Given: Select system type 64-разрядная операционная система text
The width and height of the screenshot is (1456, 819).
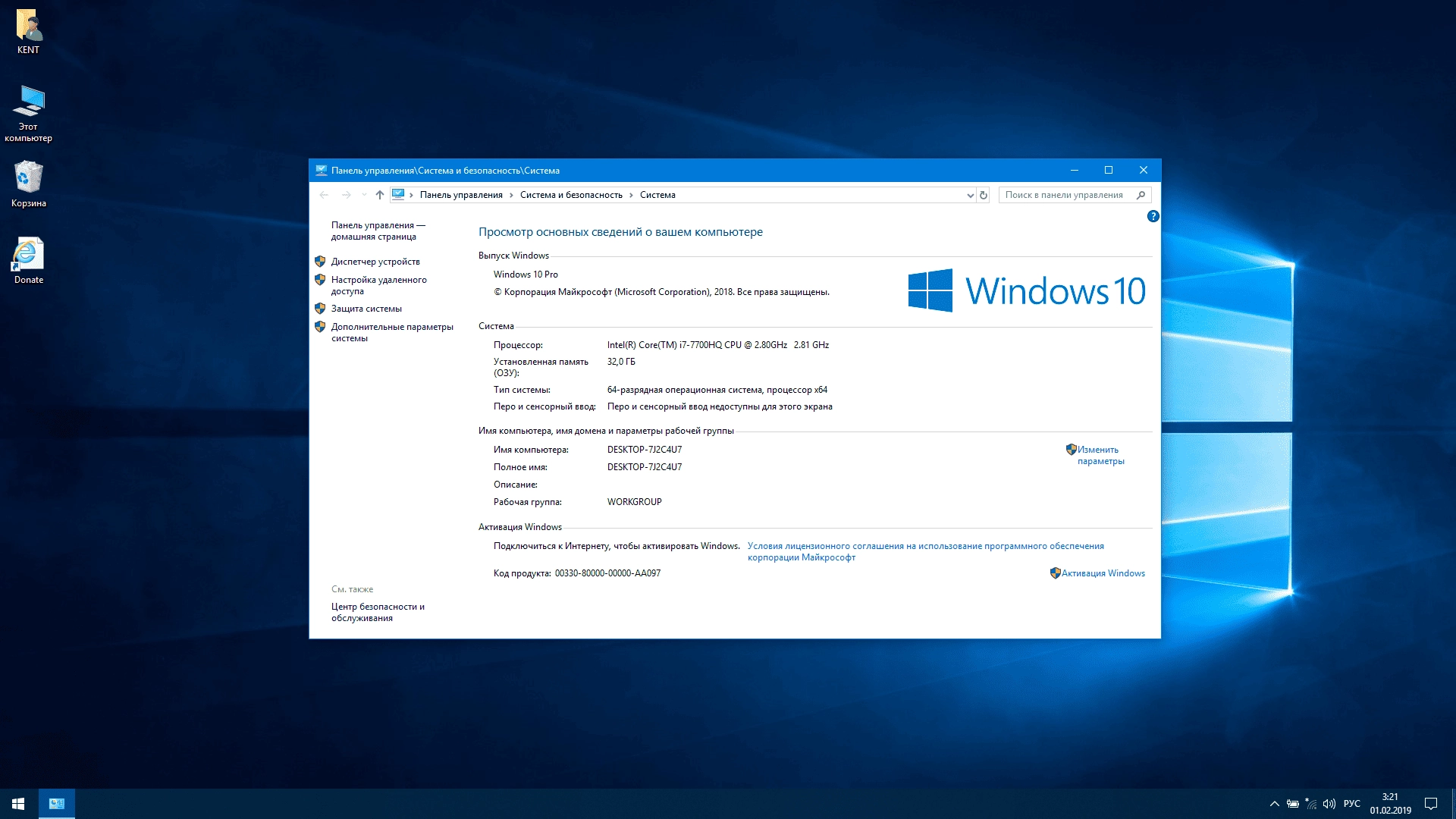Looking at the screenshot, I should click(x=717, y=390).
